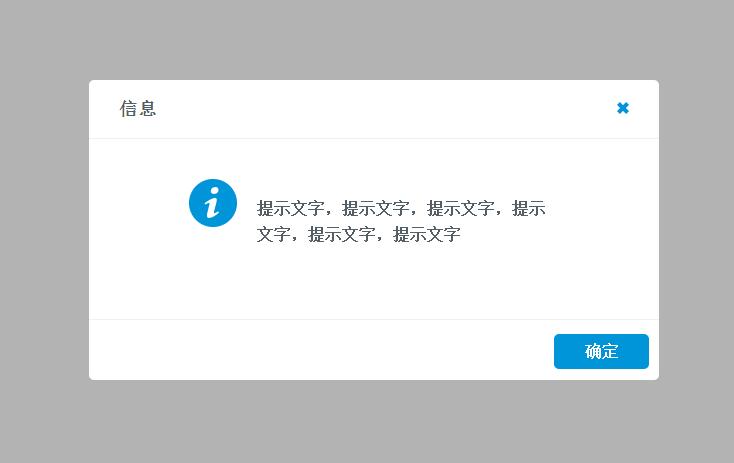Click the final 提示文字 phrase ending the message

point(426,234)
